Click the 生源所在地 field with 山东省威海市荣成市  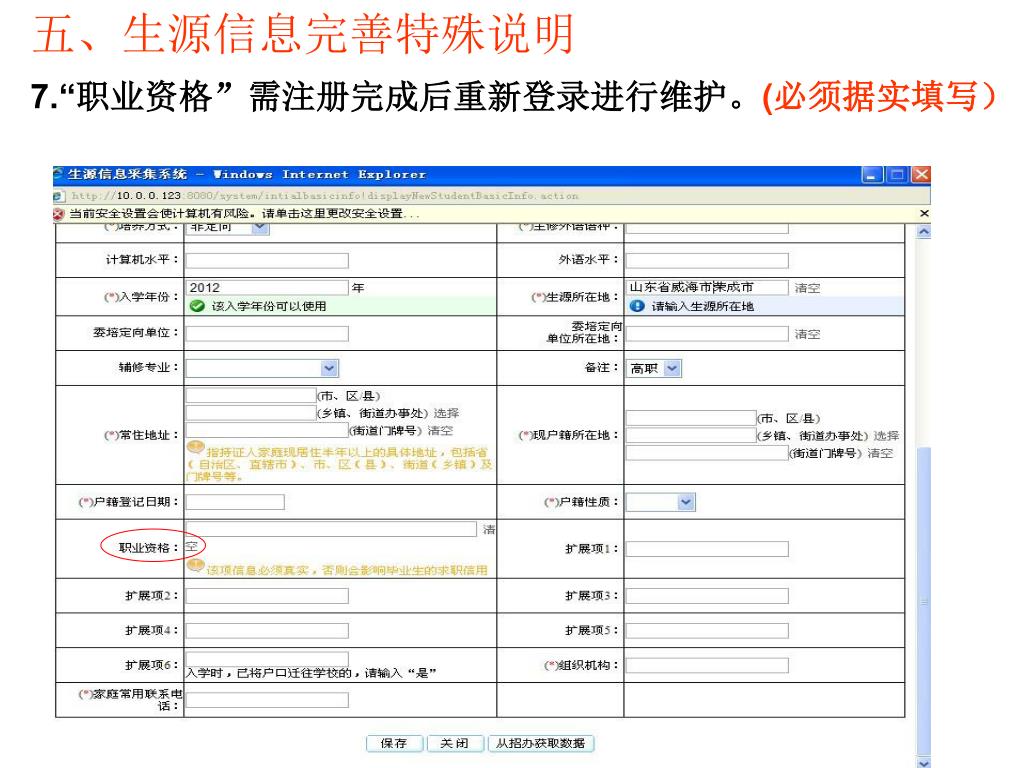pyautogui.click(x=707, y=287)
